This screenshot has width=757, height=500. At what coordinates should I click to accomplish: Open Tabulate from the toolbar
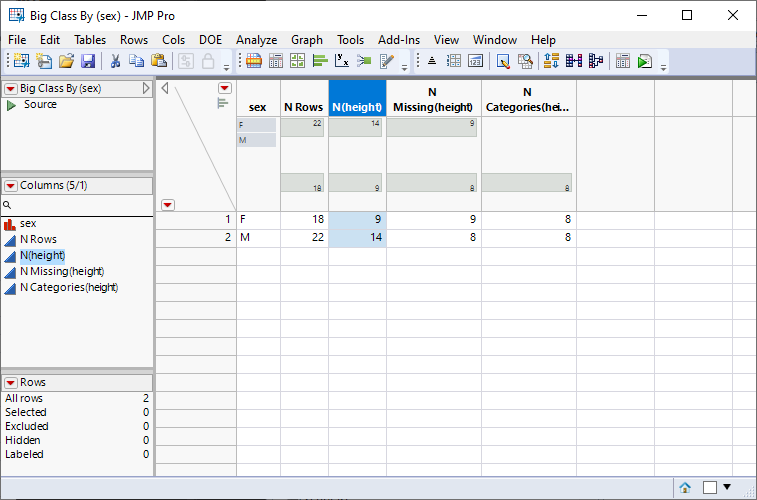point(276,61)
